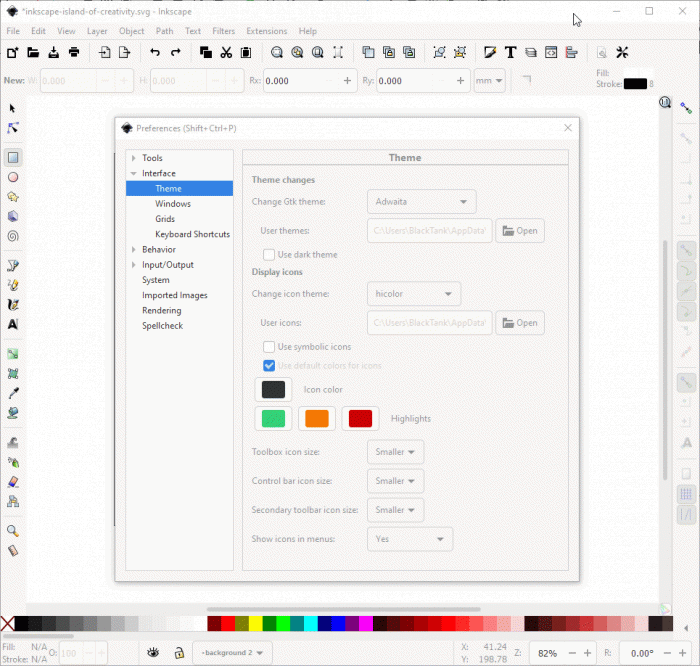Viewport: 700px width, 666px height.
Task: Pick the Circle/Ellipse tool
Action: click(x=13, y=177)
